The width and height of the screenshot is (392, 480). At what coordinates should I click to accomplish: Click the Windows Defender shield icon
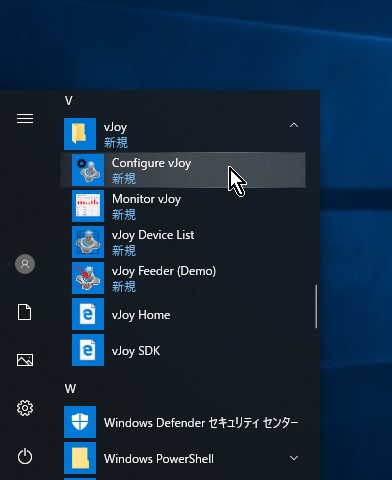(80, 422)
